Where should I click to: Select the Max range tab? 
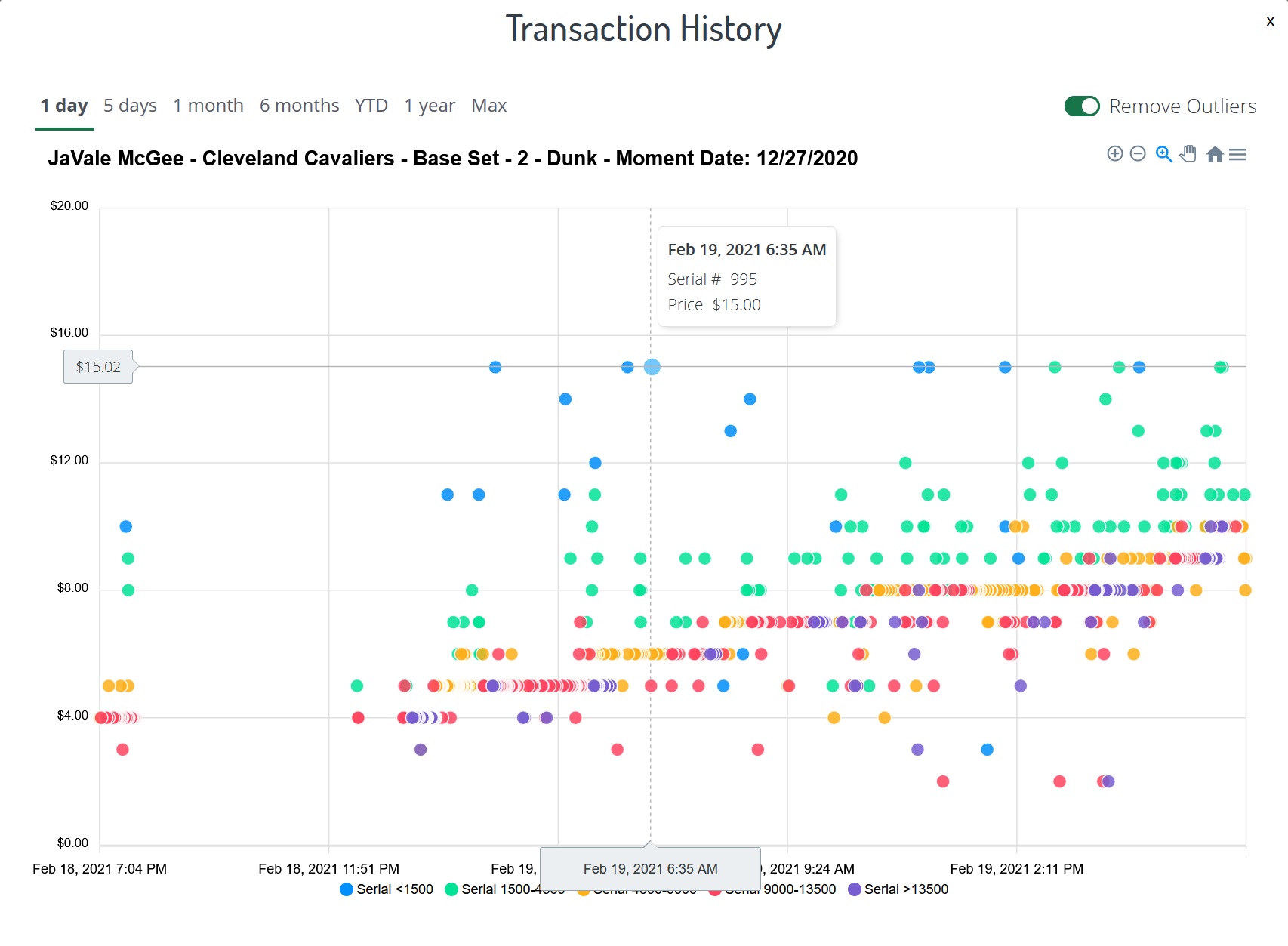(x=489, y=106)
